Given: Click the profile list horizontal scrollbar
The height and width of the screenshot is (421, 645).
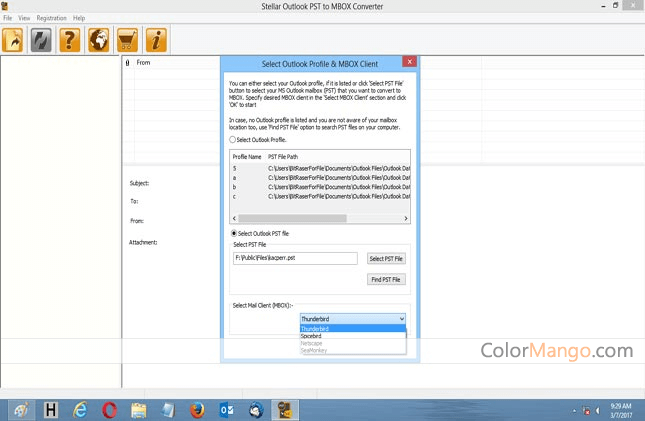Looking at the screenshot, I should click(320, 218).
